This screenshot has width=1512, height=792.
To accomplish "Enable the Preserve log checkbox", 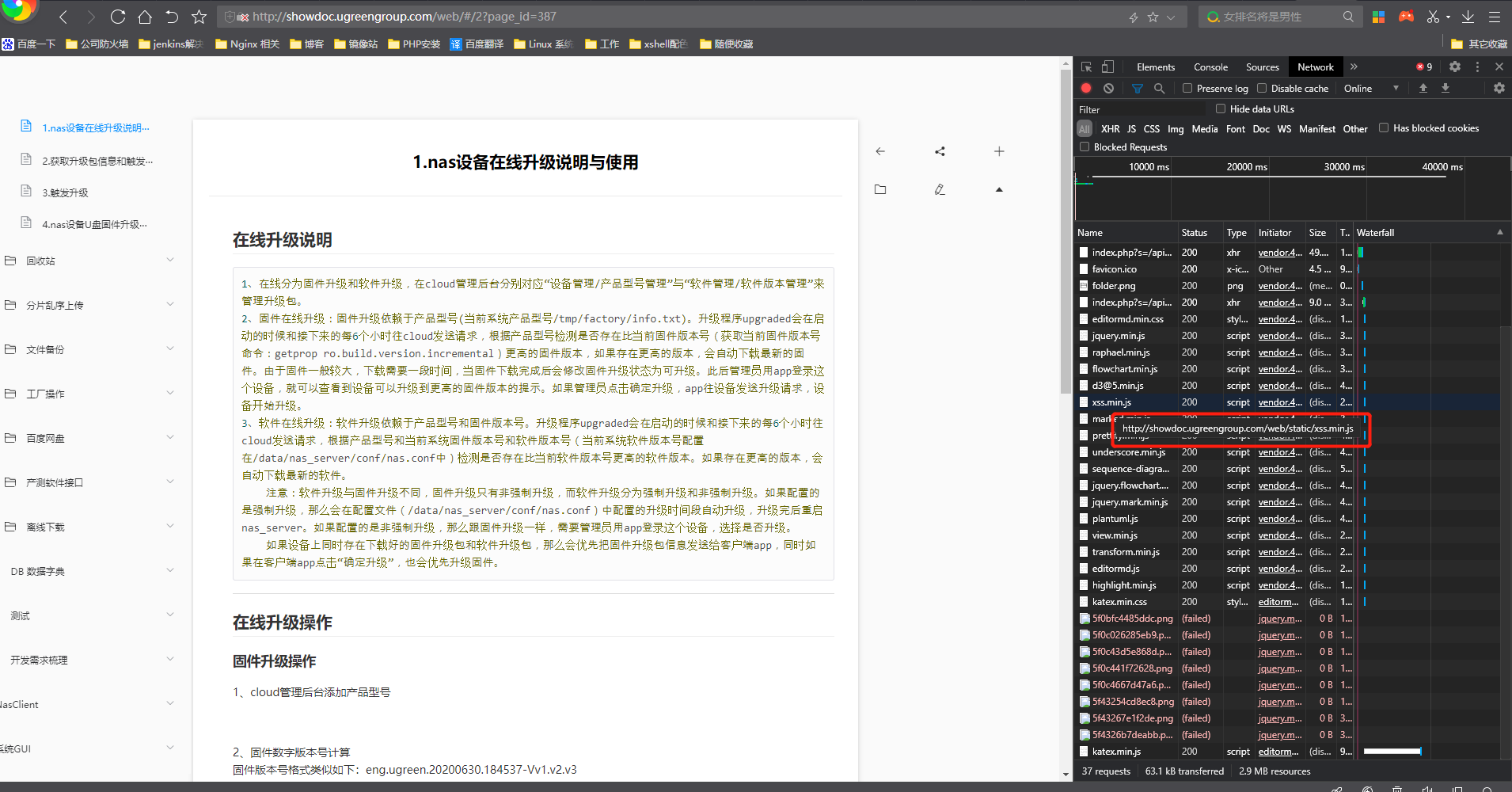I will (1187, 88).
